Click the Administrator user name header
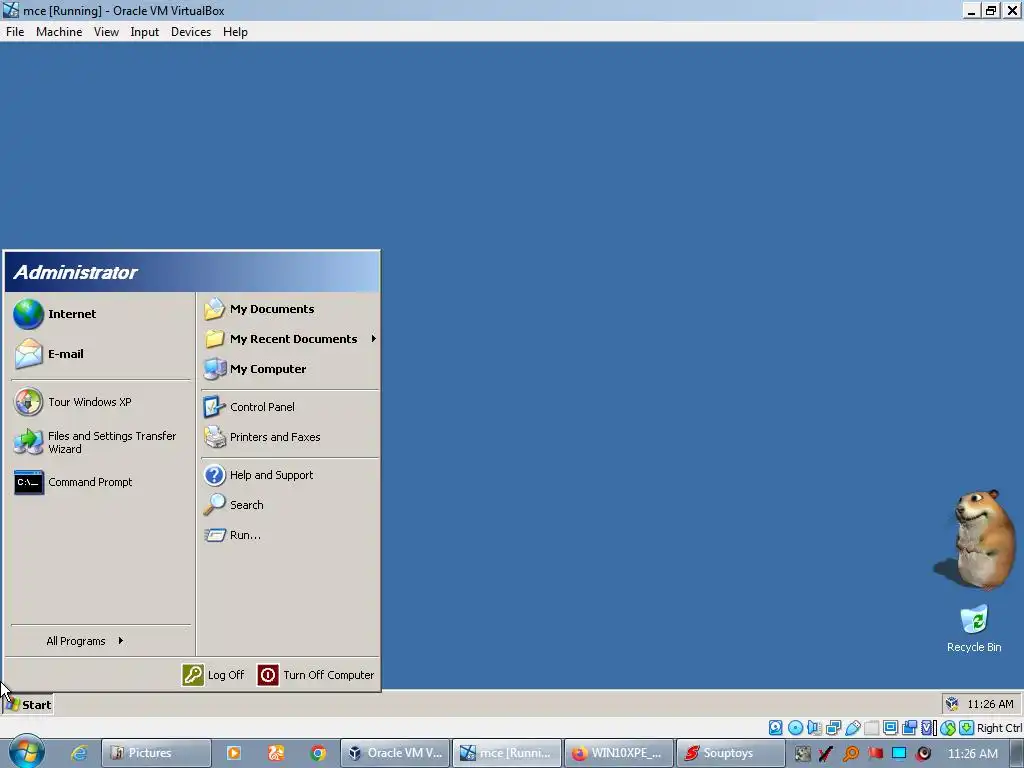Image resolution: width=1024 pixels, height=768 pixels. pos(75,272)
